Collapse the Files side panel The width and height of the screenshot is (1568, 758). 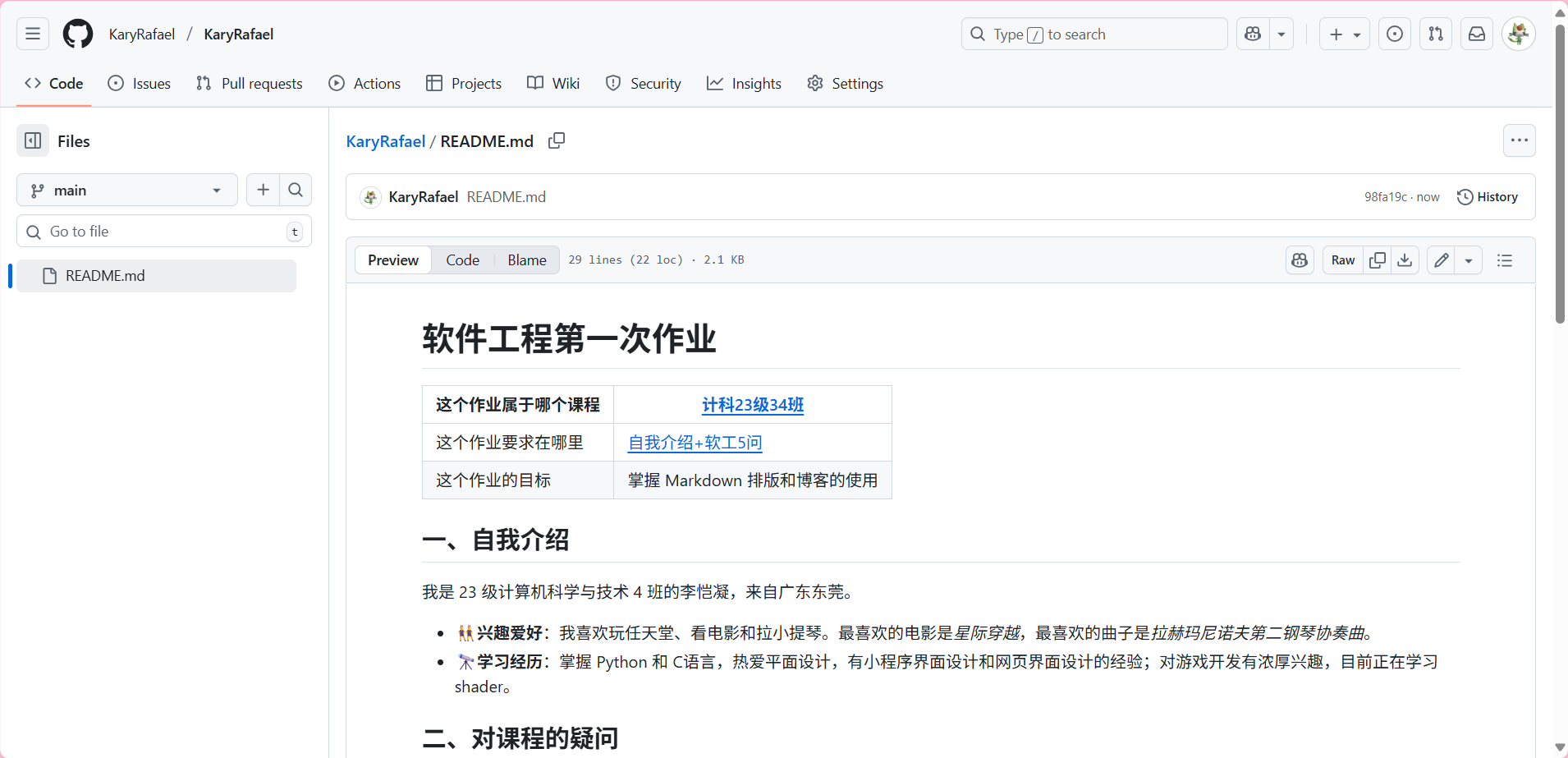33,140
